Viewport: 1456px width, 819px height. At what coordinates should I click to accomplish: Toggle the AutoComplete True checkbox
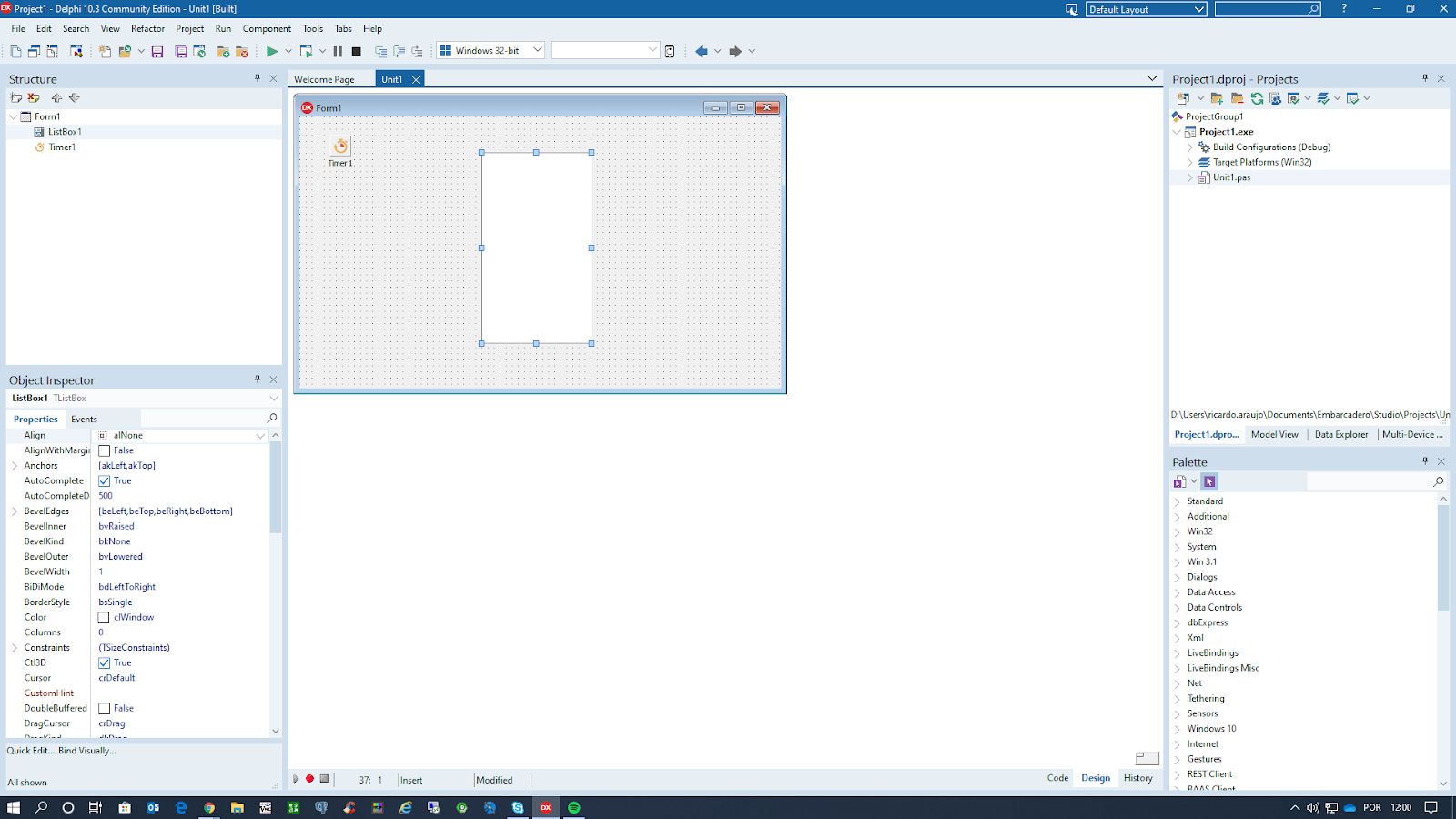coord(104,480)
